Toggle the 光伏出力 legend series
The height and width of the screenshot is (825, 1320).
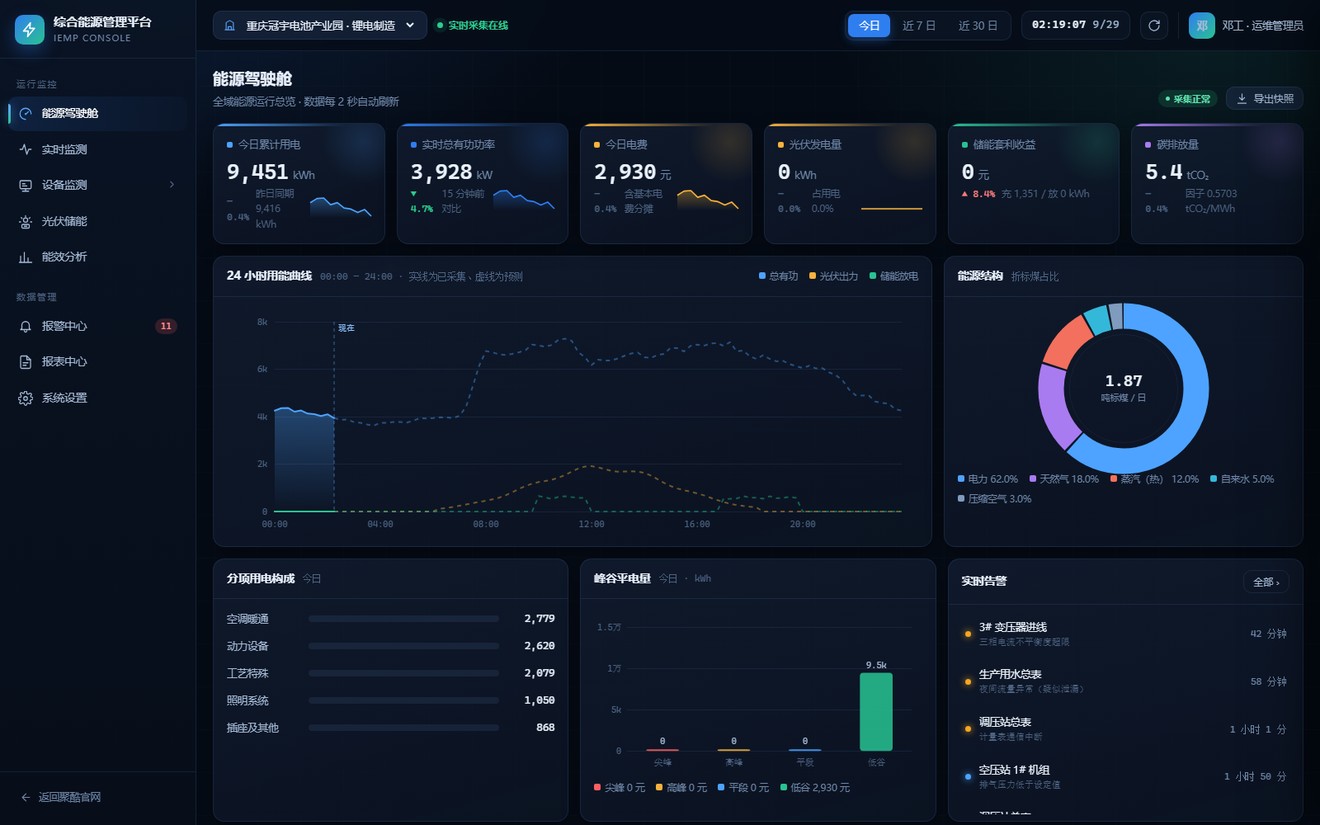[x=834, y=276]
